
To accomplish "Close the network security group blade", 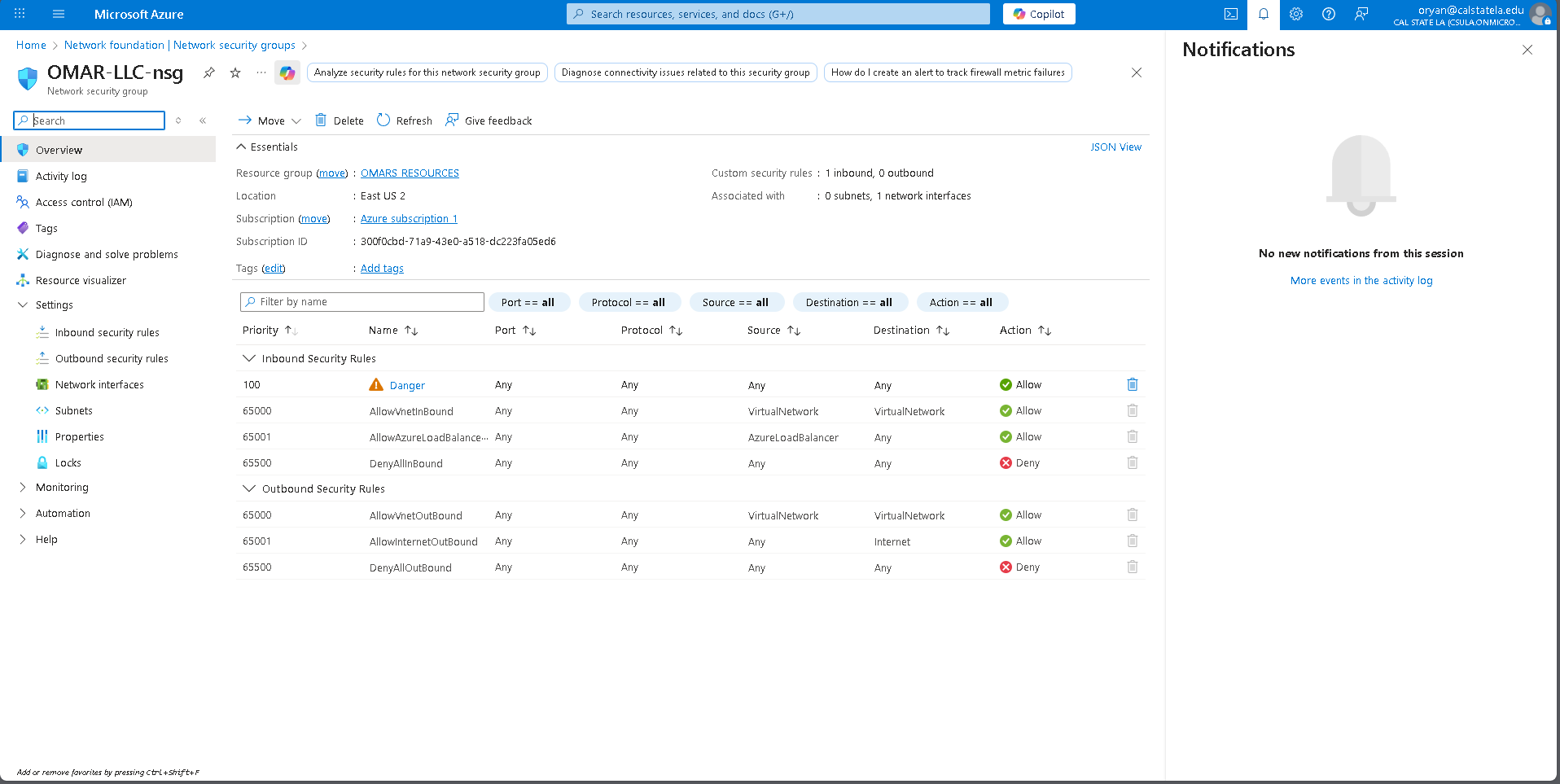I will 1137,72.
